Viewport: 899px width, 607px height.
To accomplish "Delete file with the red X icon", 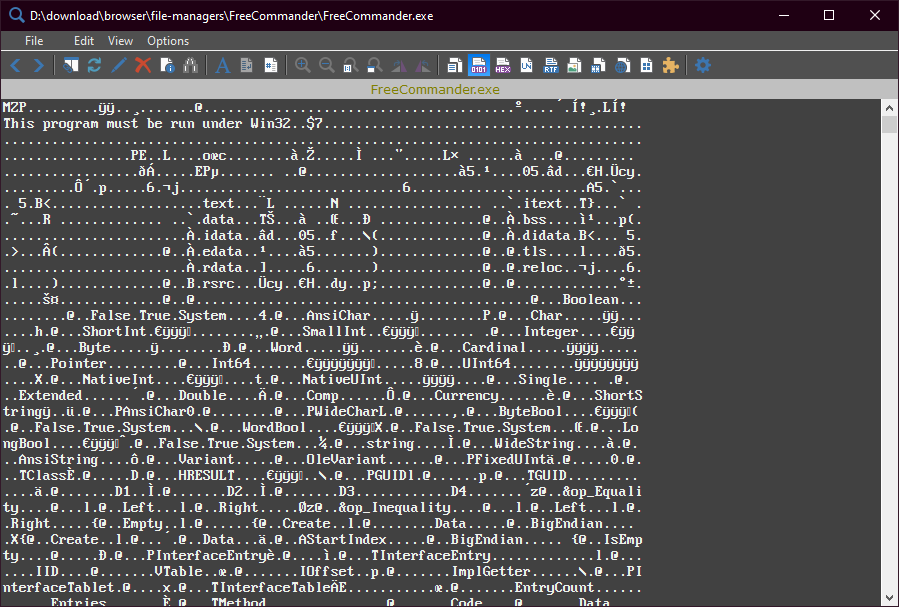I will (x=143, y=65).
